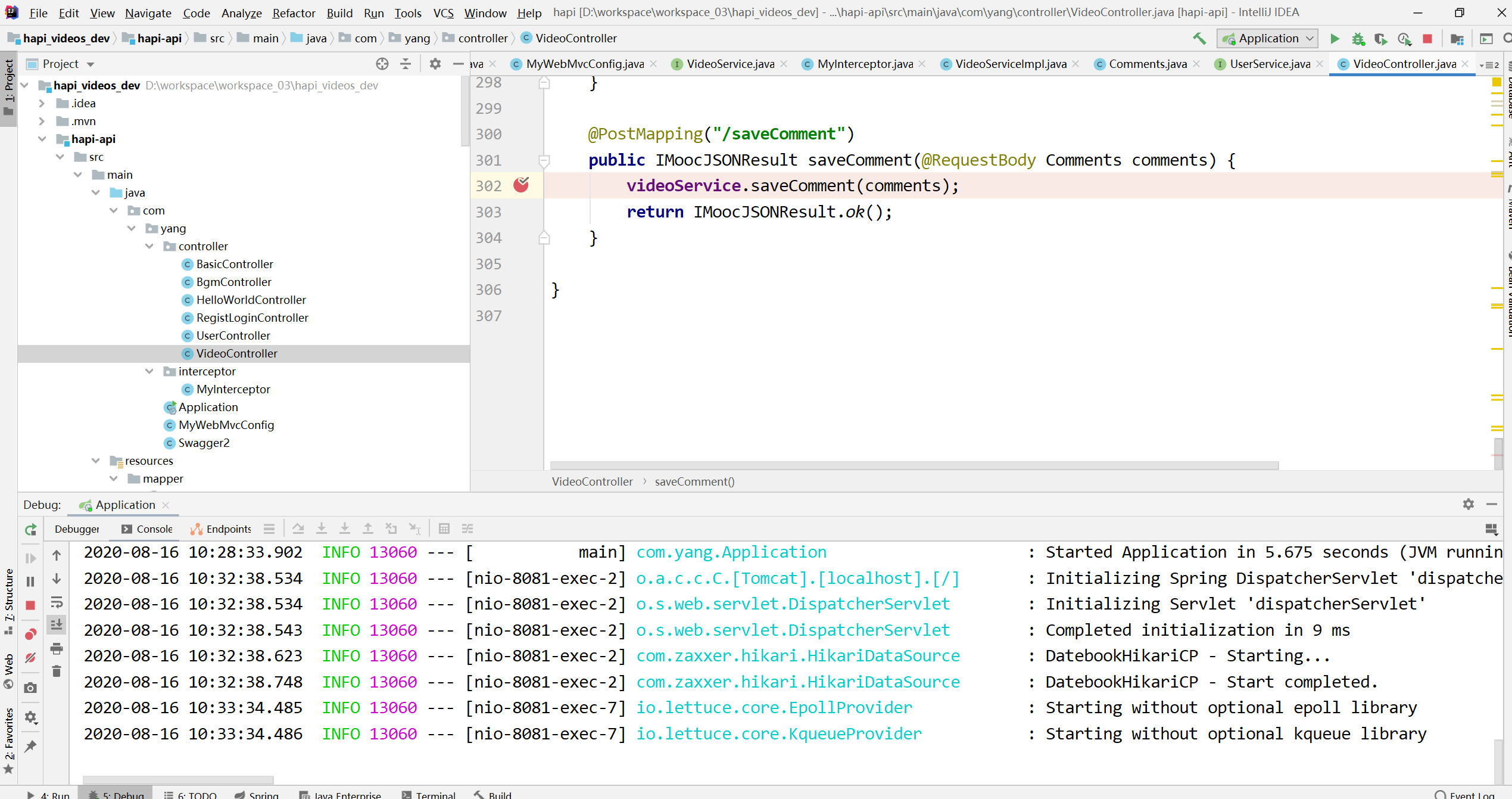Click Locate target icon in Project panel
The height and width of the screenshot is (799, 1512).
click(x=382, y=64)
